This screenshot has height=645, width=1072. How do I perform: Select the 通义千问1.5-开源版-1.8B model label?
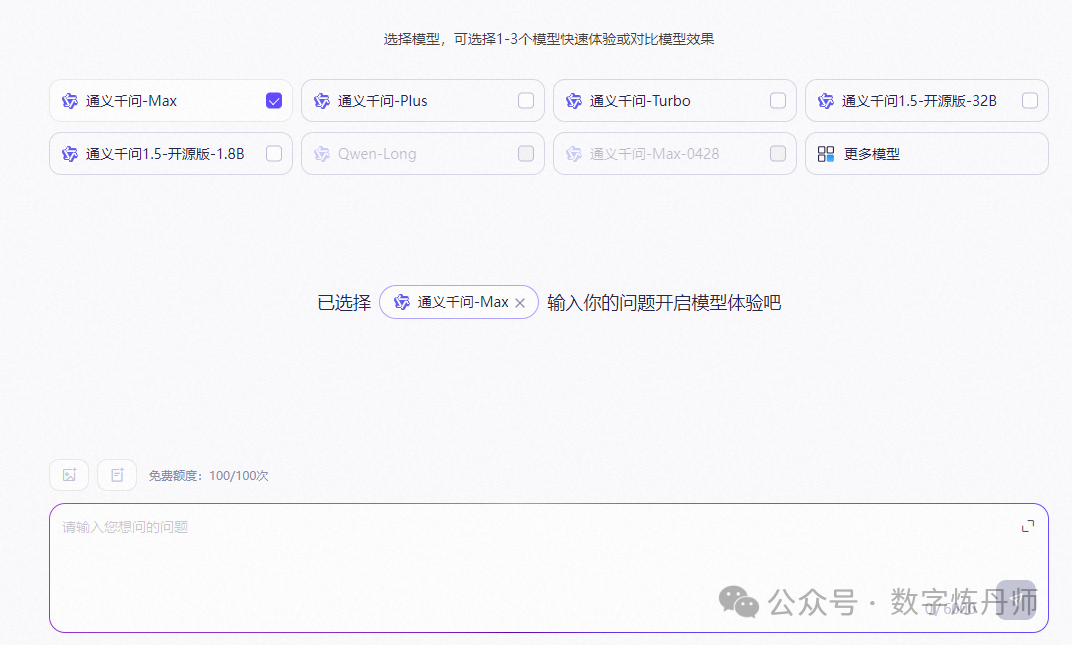[x=165, y=154]
